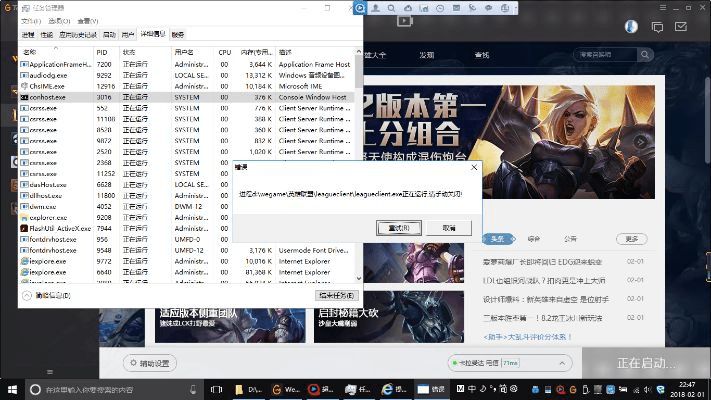
Task: Expand the server selection dropdown arrow
Action: [562, 363]
